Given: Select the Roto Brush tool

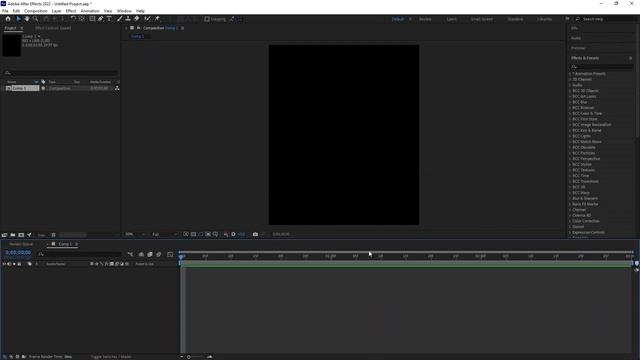Looking at the screenshot, I should (147, 19).
